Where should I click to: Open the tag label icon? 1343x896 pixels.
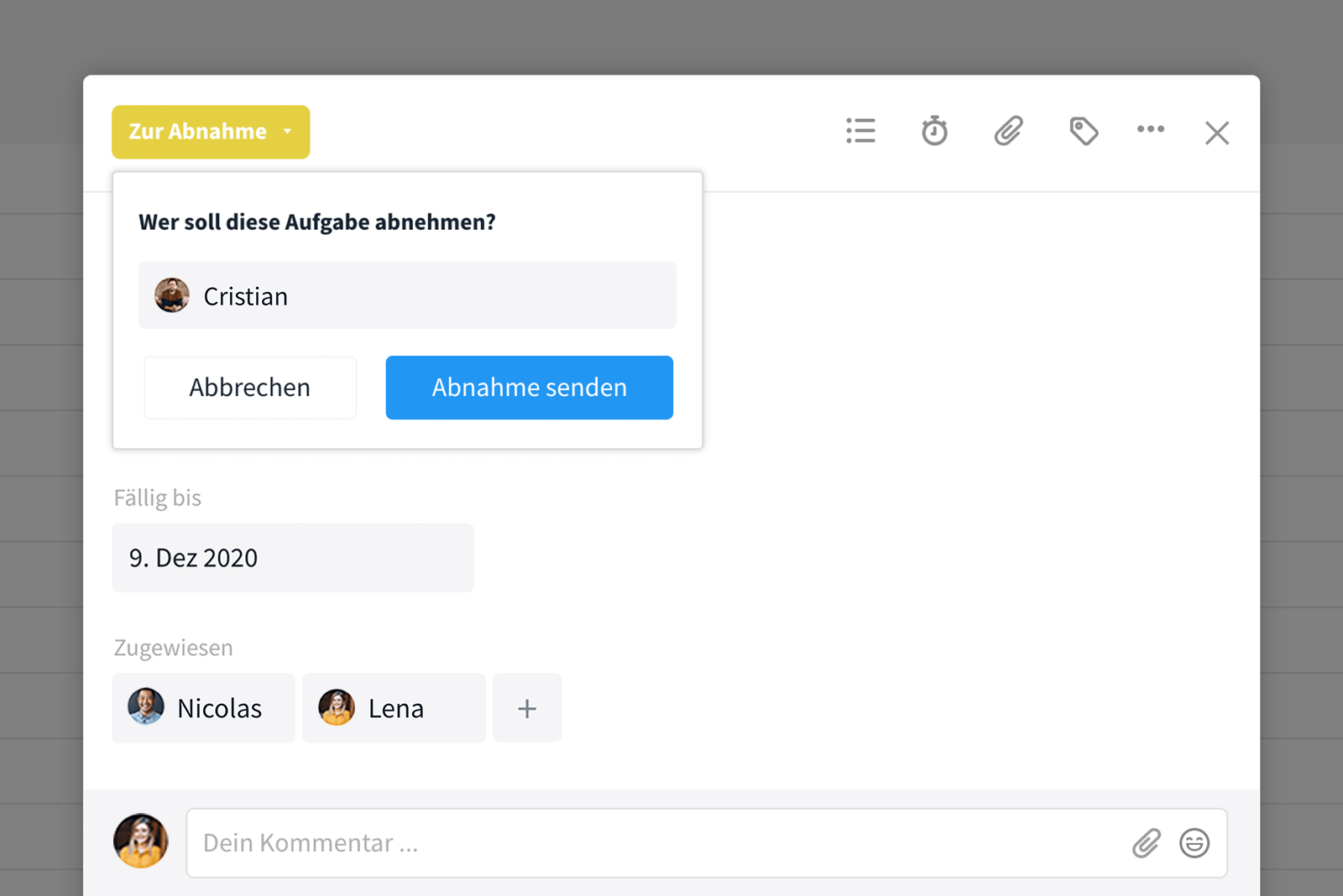coord(1084,131)
